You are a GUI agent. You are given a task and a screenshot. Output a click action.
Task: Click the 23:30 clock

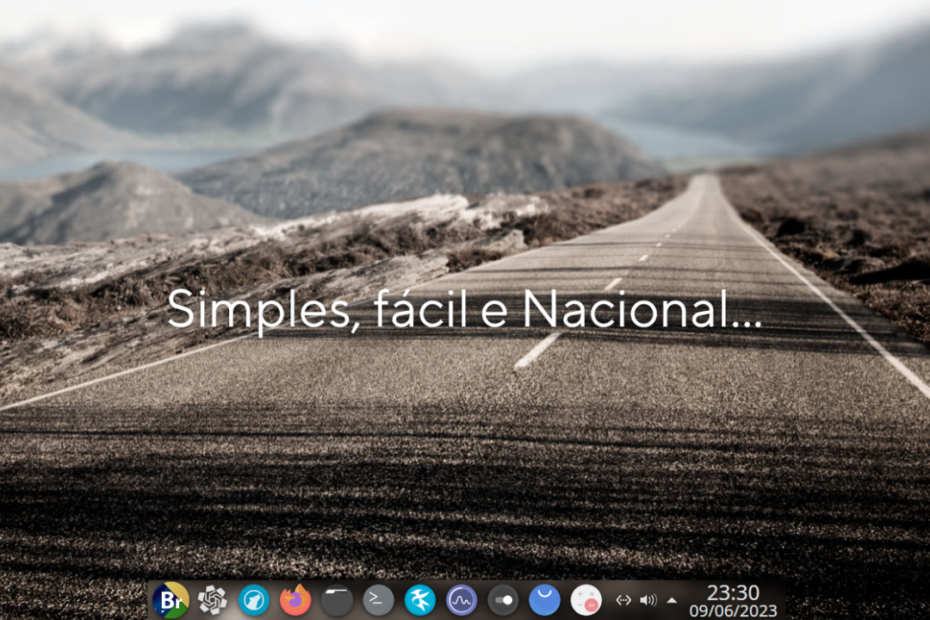pos(733,592)
